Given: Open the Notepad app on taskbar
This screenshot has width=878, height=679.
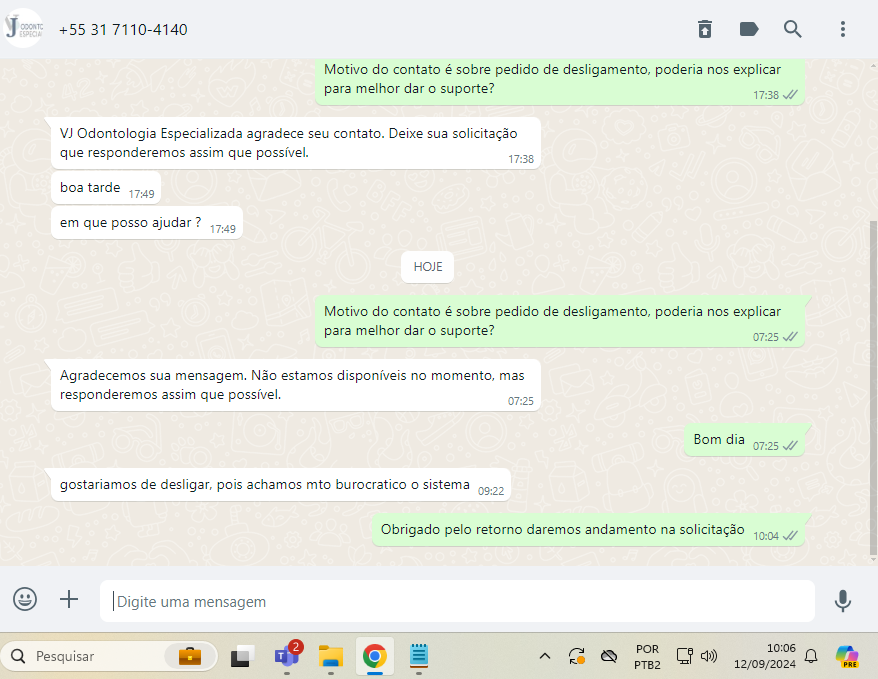Looking at the screenshot, I should [x=419, y=655].
